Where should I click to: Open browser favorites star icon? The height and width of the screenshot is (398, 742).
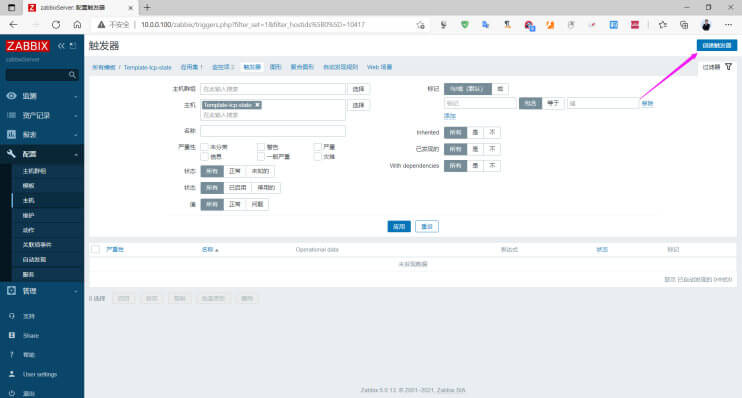662,25
